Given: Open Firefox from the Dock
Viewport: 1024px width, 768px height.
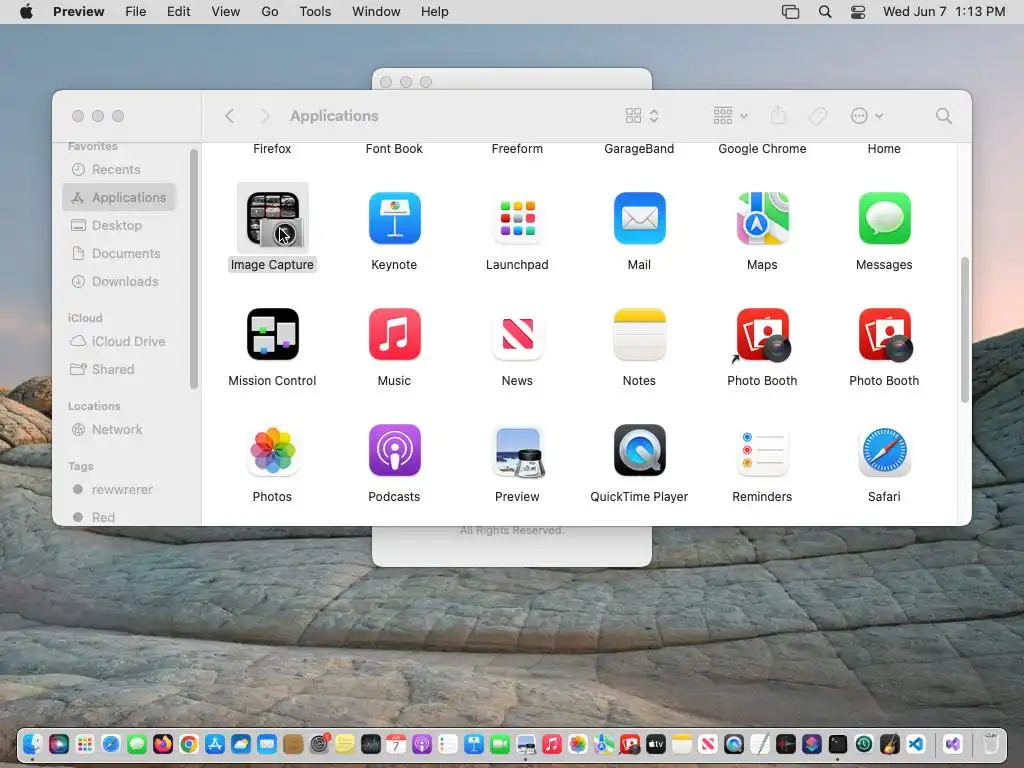Looking at the screenshot, I should (163, 744).
